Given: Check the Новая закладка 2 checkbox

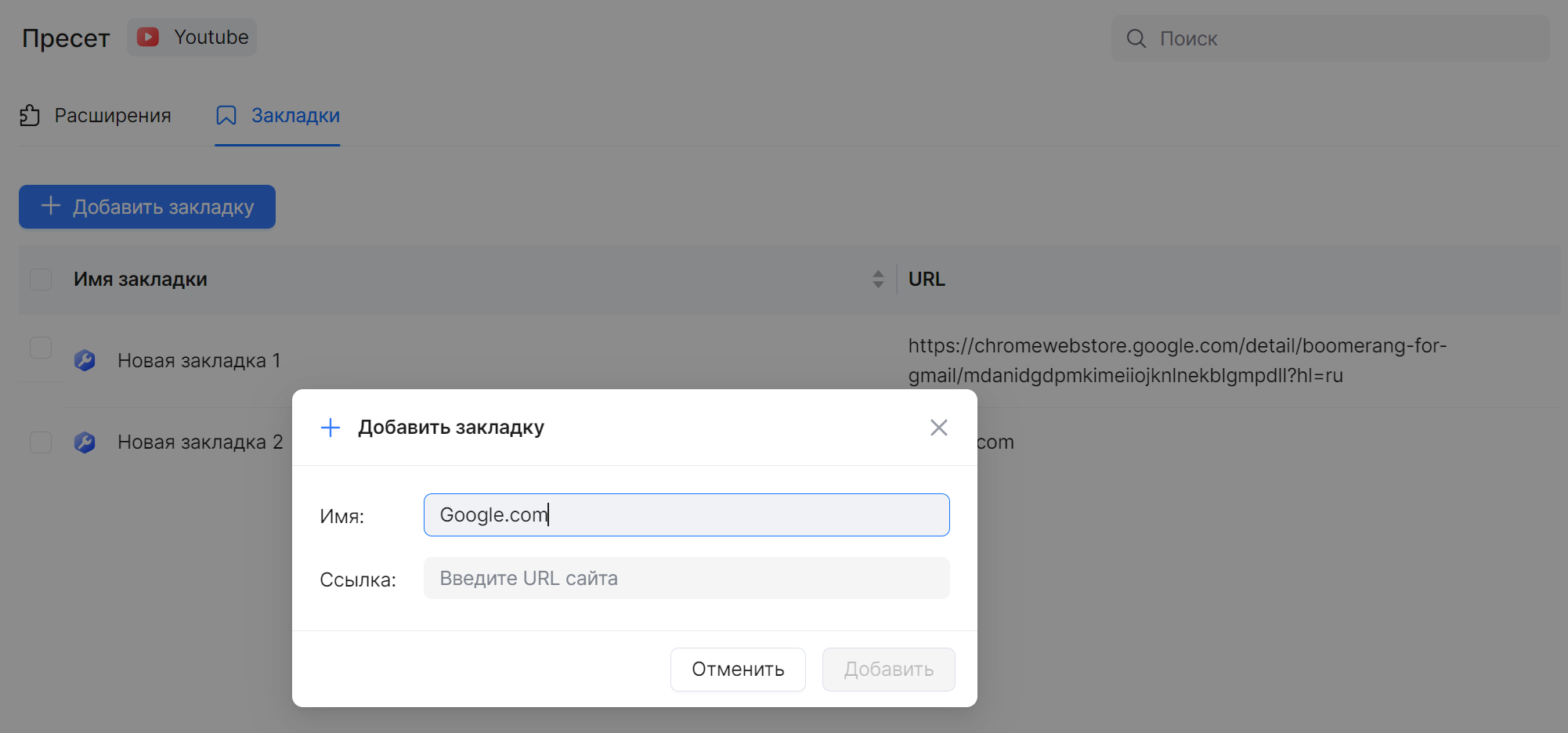Looking at the screenshot, I should pos(41,442).
